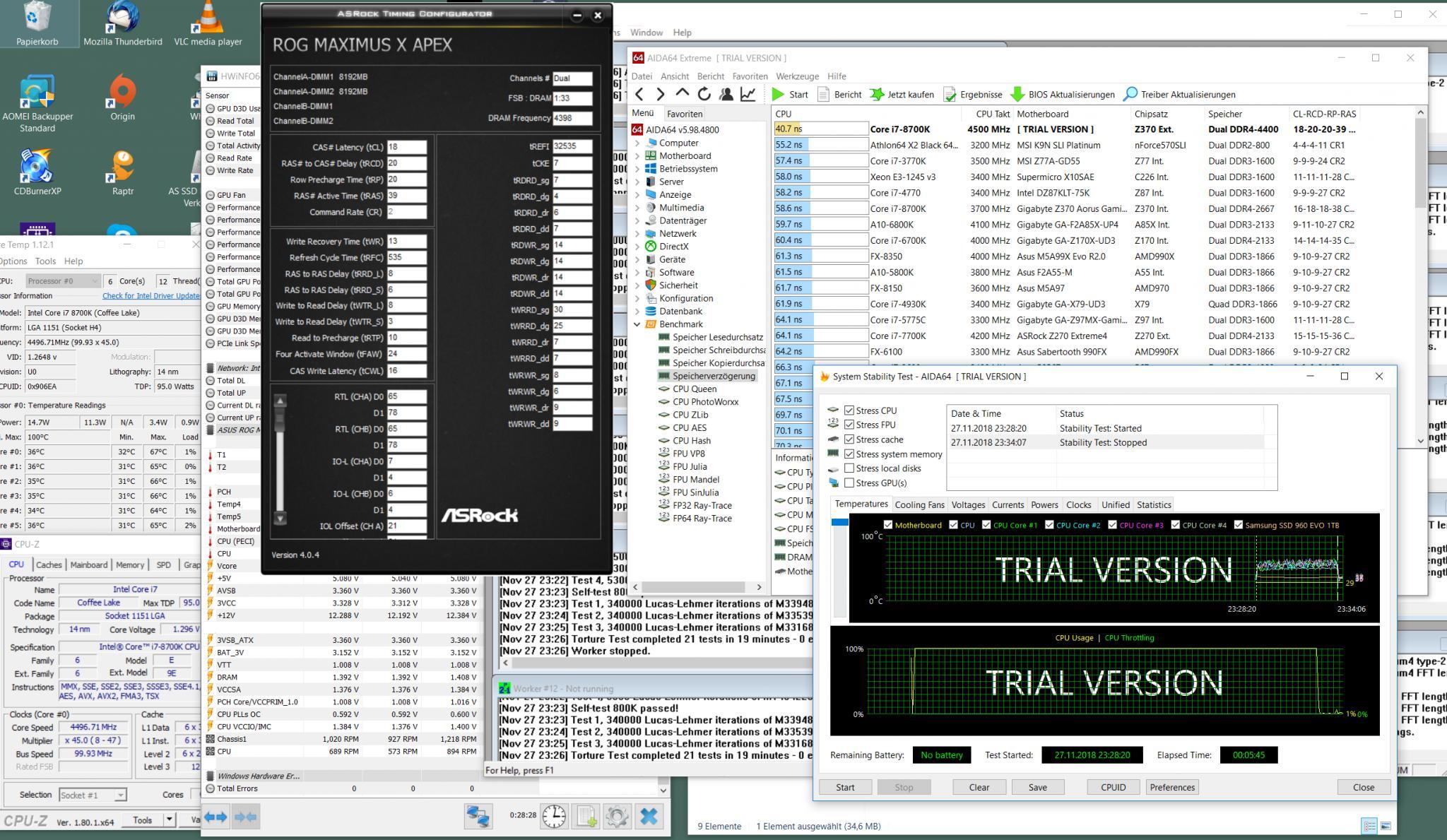Open Processor #0 dropdown in Core Temp

point(63,281)
